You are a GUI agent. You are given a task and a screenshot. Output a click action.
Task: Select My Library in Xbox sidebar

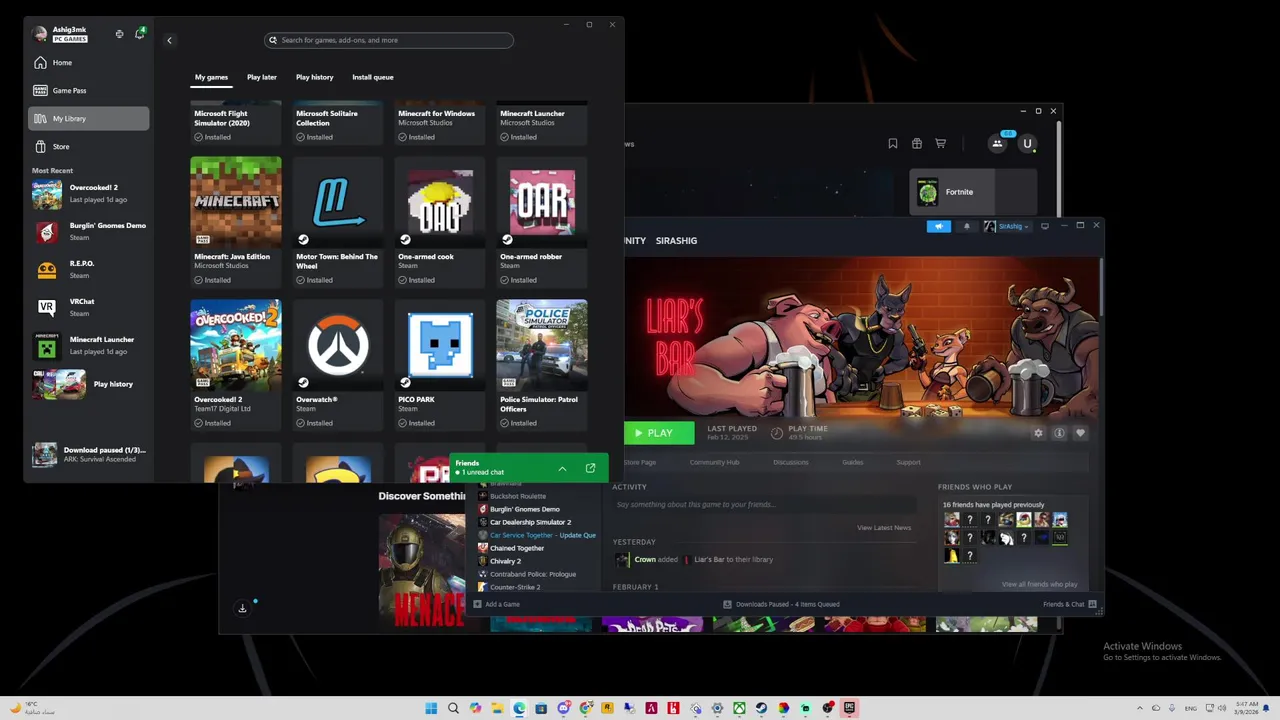pyautogui.click(x=88, y=118)
